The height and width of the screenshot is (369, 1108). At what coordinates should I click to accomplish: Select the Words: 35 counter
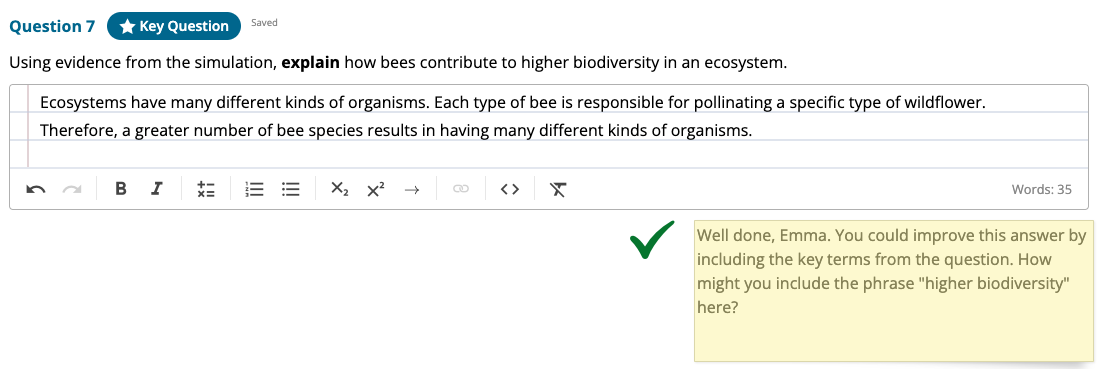pyautogui.click(x=1042, y=189)
